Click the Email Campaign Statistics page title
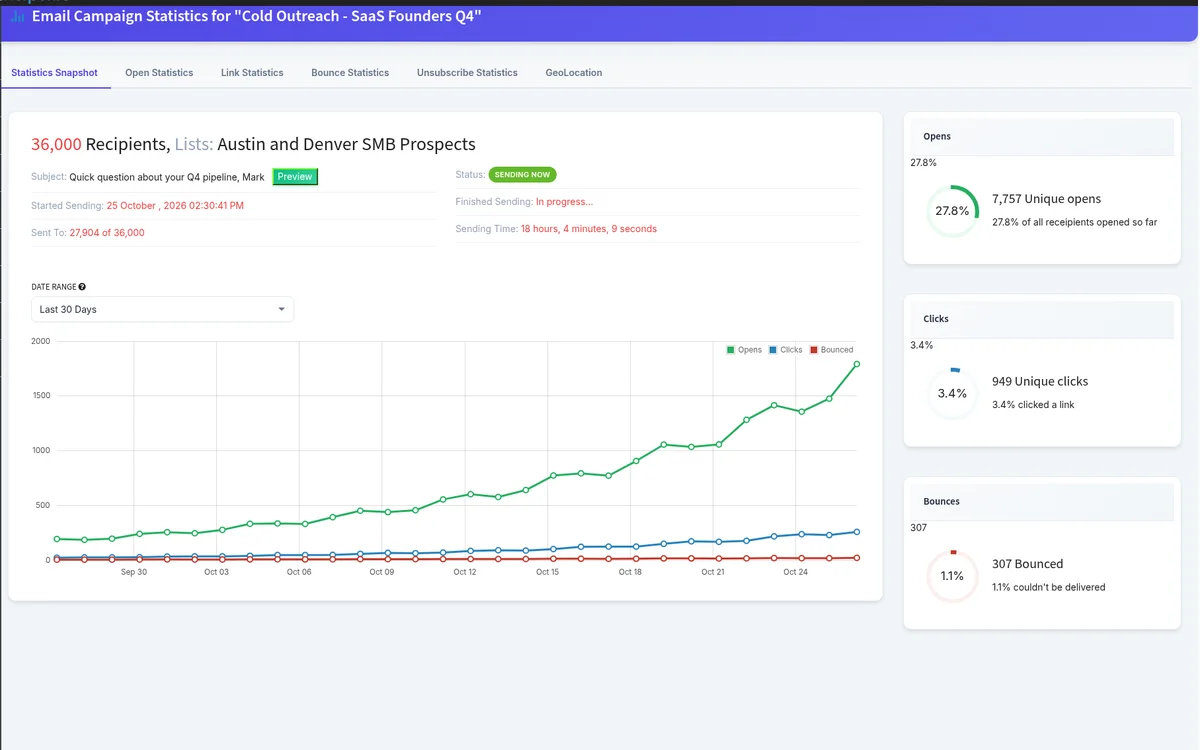Image resolution: width=1200 pixels, height=750 pixels. point(257,17)
